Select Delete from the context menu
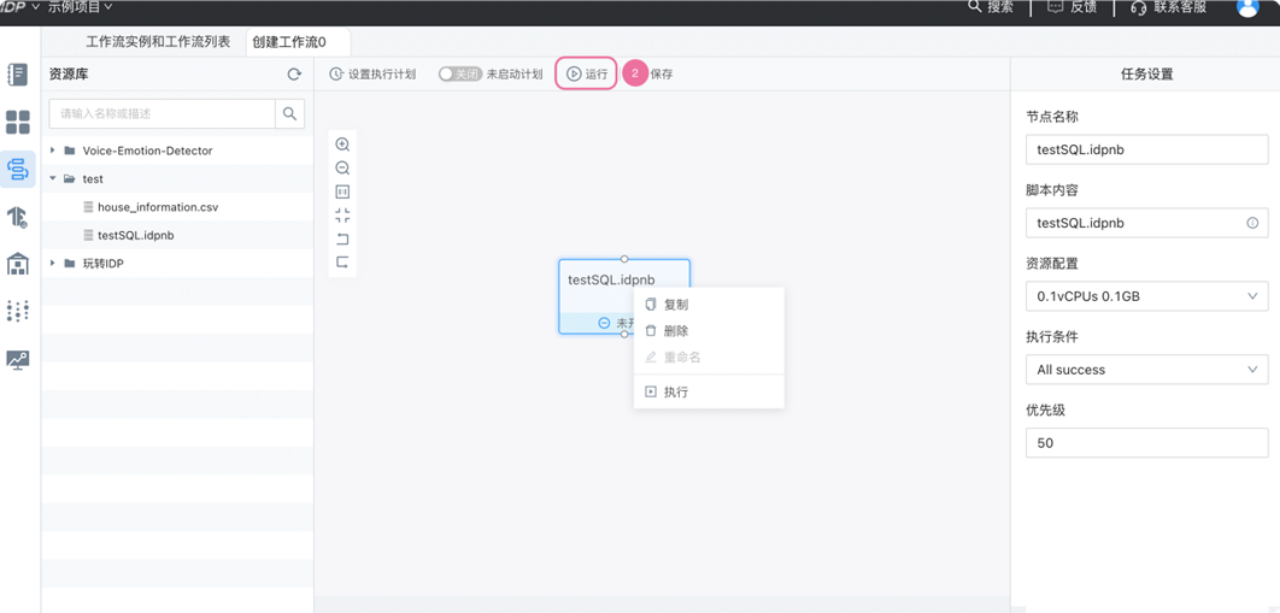 click(x=675, y=331)
